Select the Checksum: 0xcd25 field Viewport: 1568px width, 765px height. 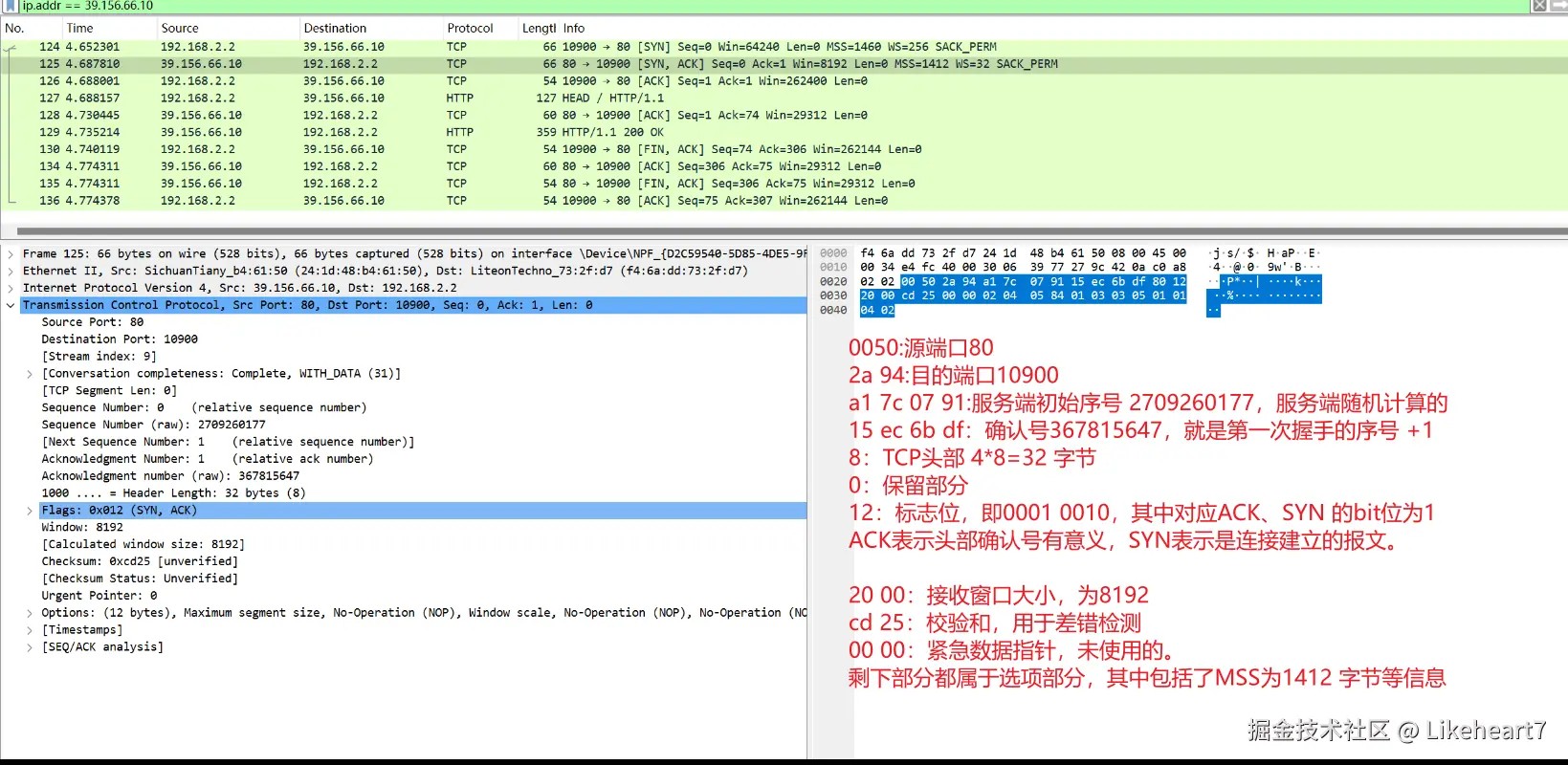(140, 561)
